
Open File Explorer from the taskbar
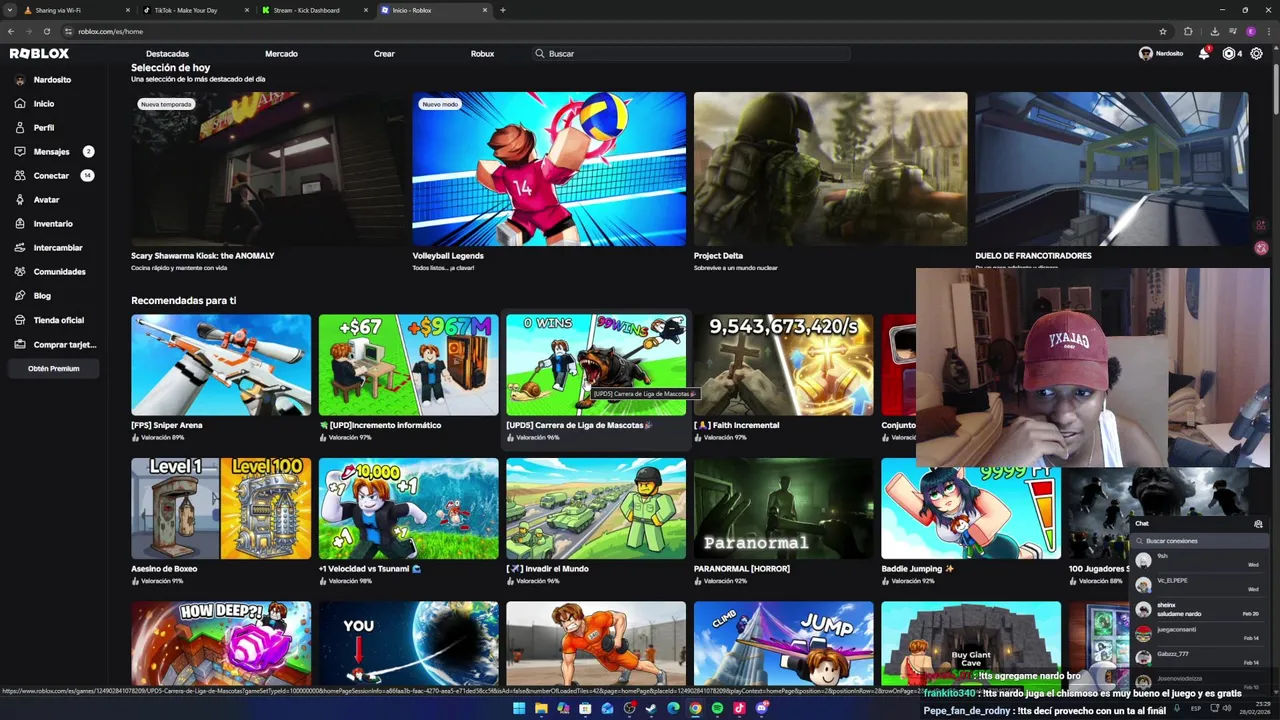click(x=541, y=708)
